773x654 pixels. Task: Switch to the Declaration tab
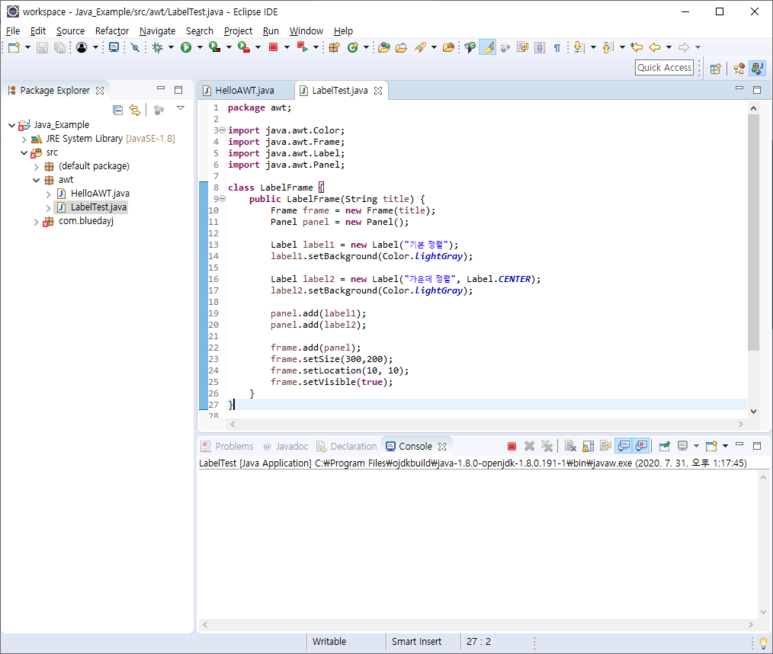tap(347, 447)
